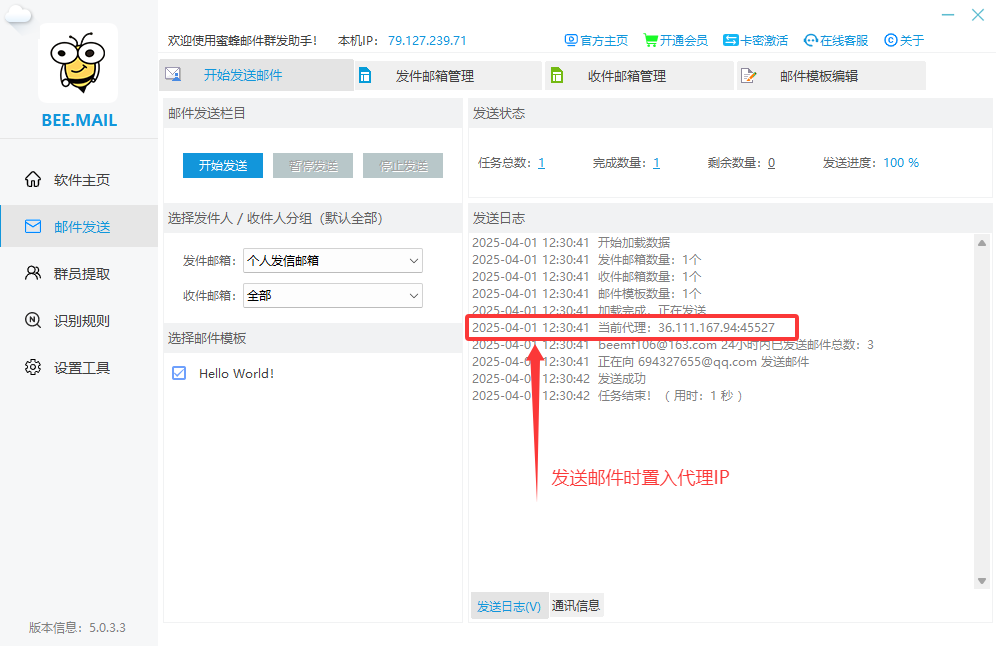Click log line 当前代理: 36.111.167.94:45527

tap(623, 327)
